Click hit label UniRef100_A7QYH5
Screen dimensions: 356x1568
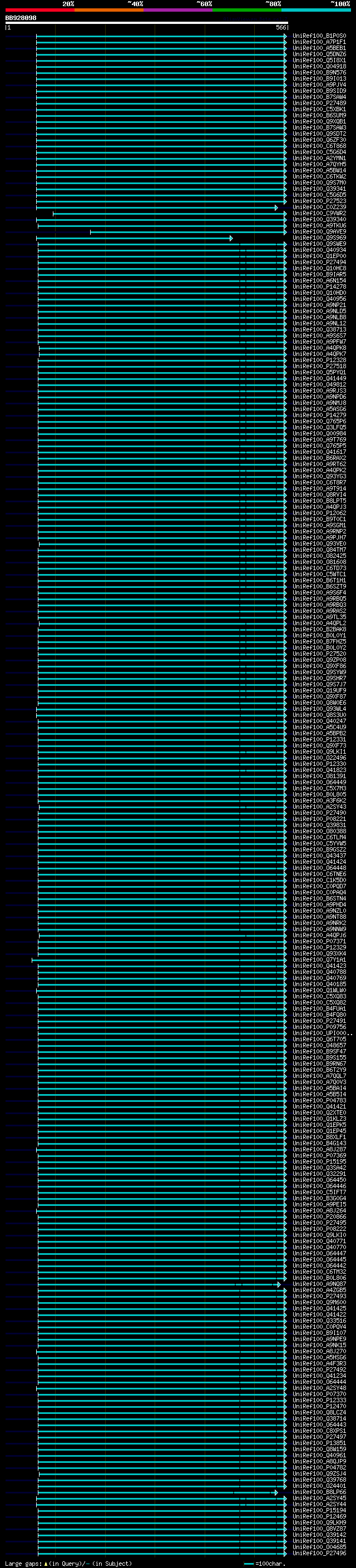pos(319,164)
